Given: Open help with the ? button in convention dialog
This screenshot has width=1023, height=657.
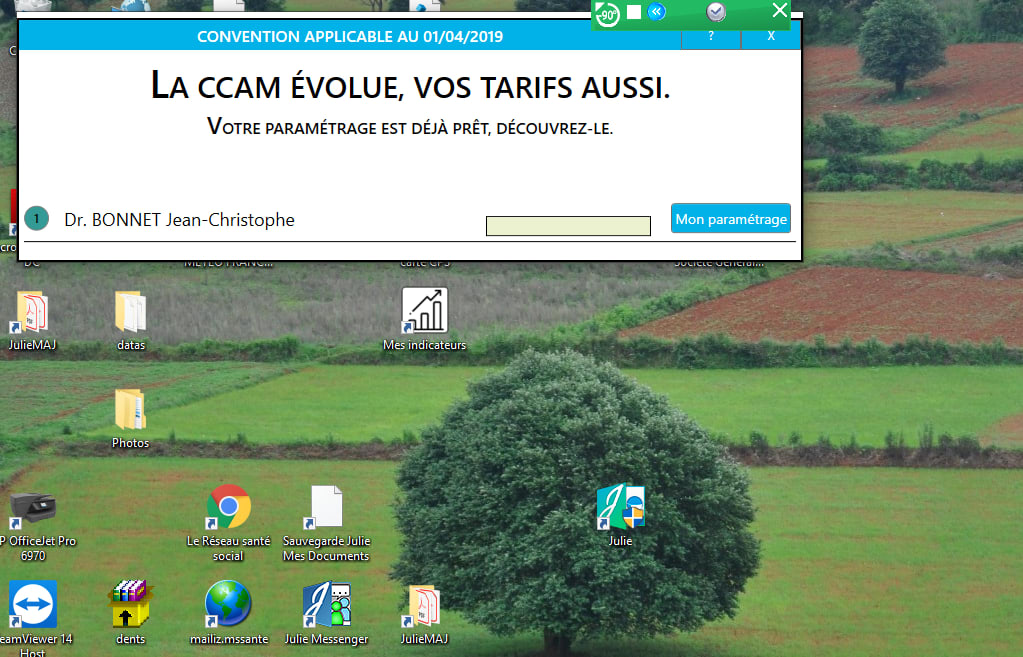Looking at the screenshot, I should click(711, 36).
